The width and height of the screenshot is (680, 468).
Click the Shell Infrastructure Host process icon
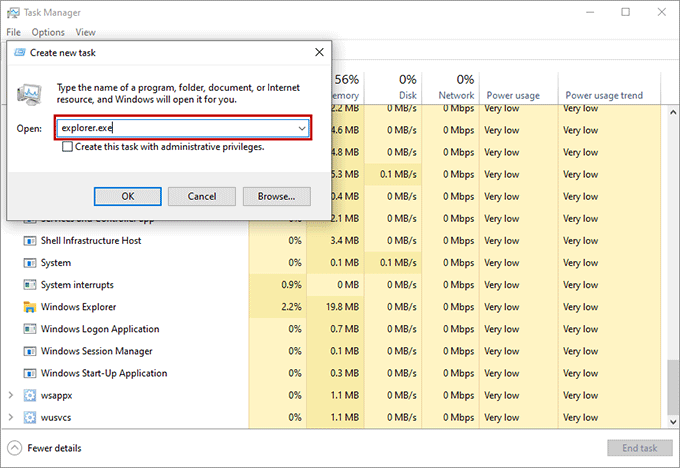[29, 241]
